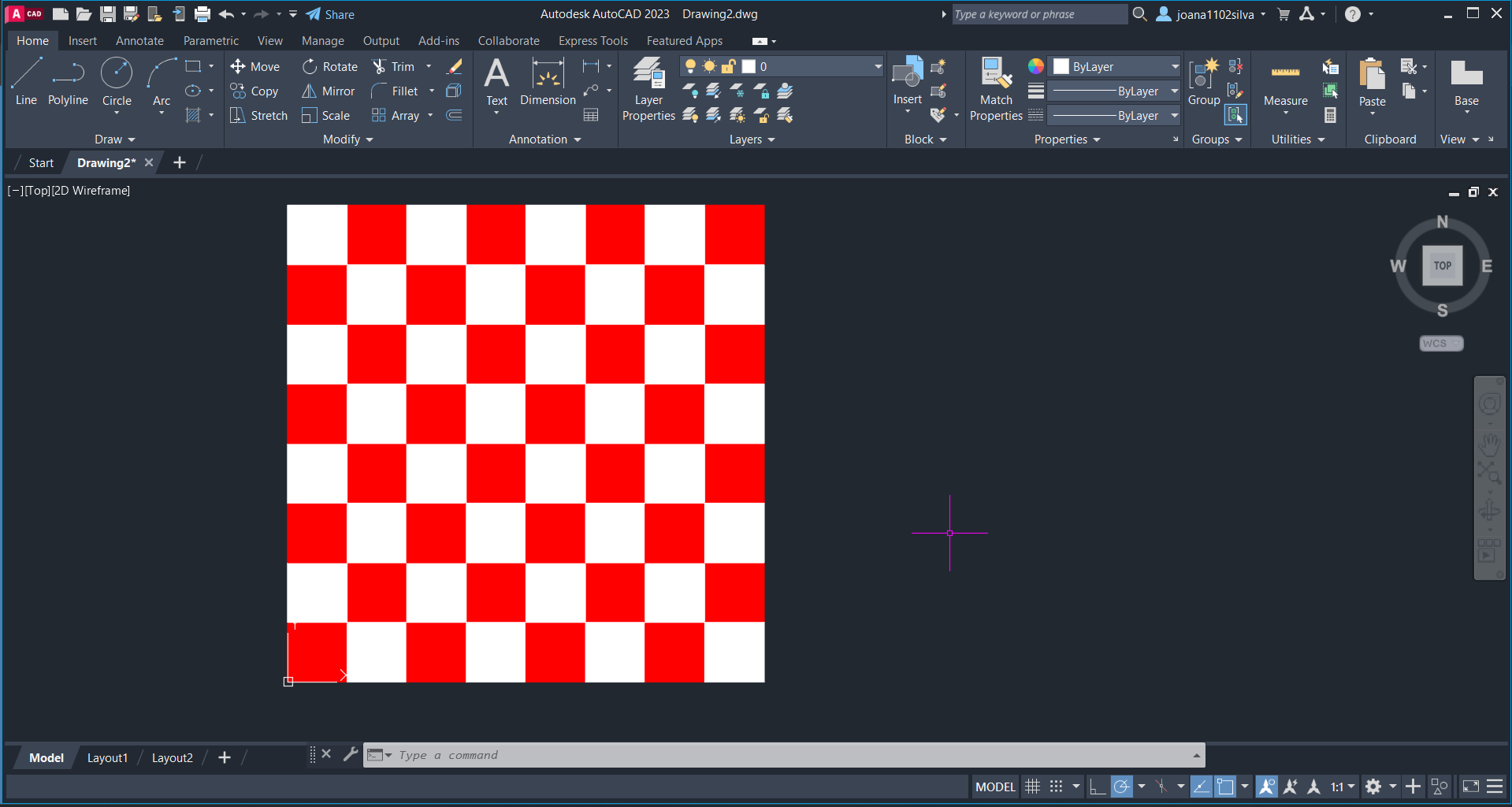Toggle Ortho mode in status bar
This screenshot has width=1512, height=807.
[1097, 787]
